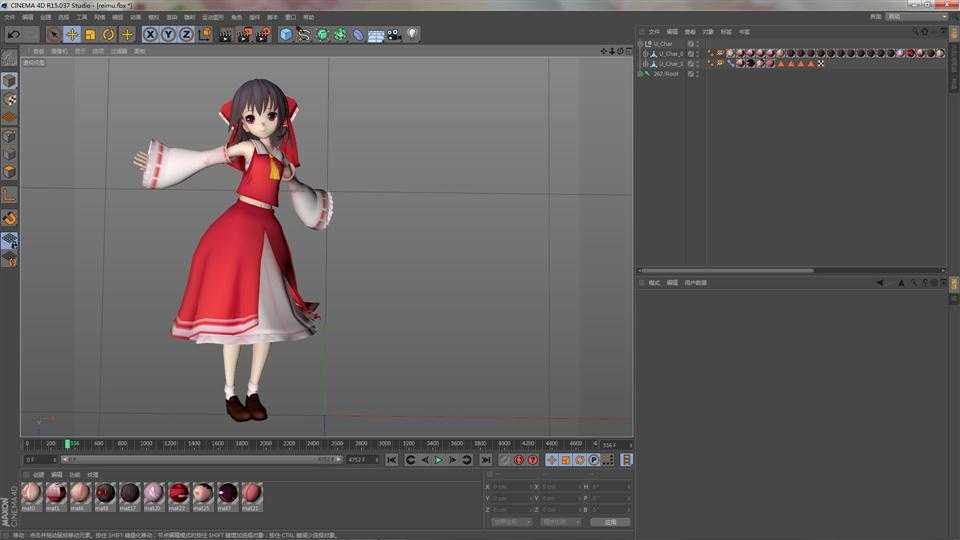
Task: Click the viewport maximize toggle icon
Action: [629, 51]
